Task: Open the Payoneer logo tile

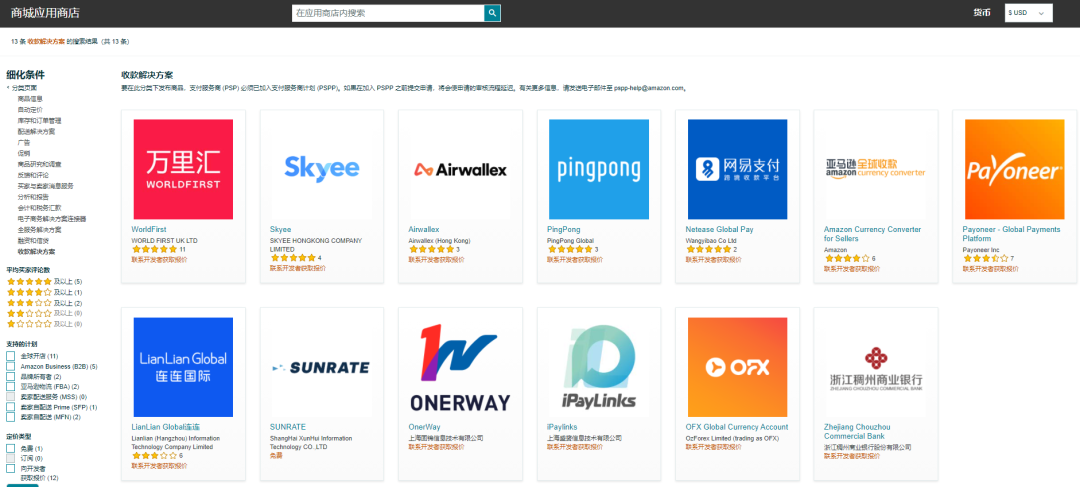Action: tap(1015, 169)
